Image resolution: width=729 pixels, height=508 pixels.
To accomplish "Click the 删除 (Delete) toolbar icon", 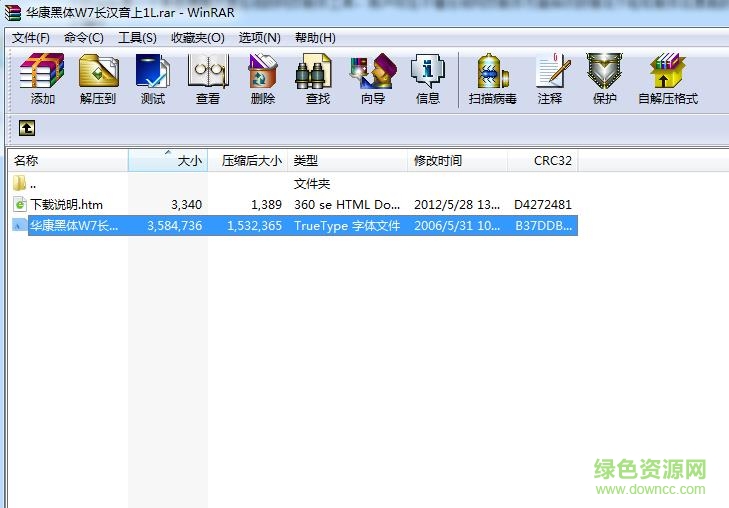I will click(x=263, y=71).
